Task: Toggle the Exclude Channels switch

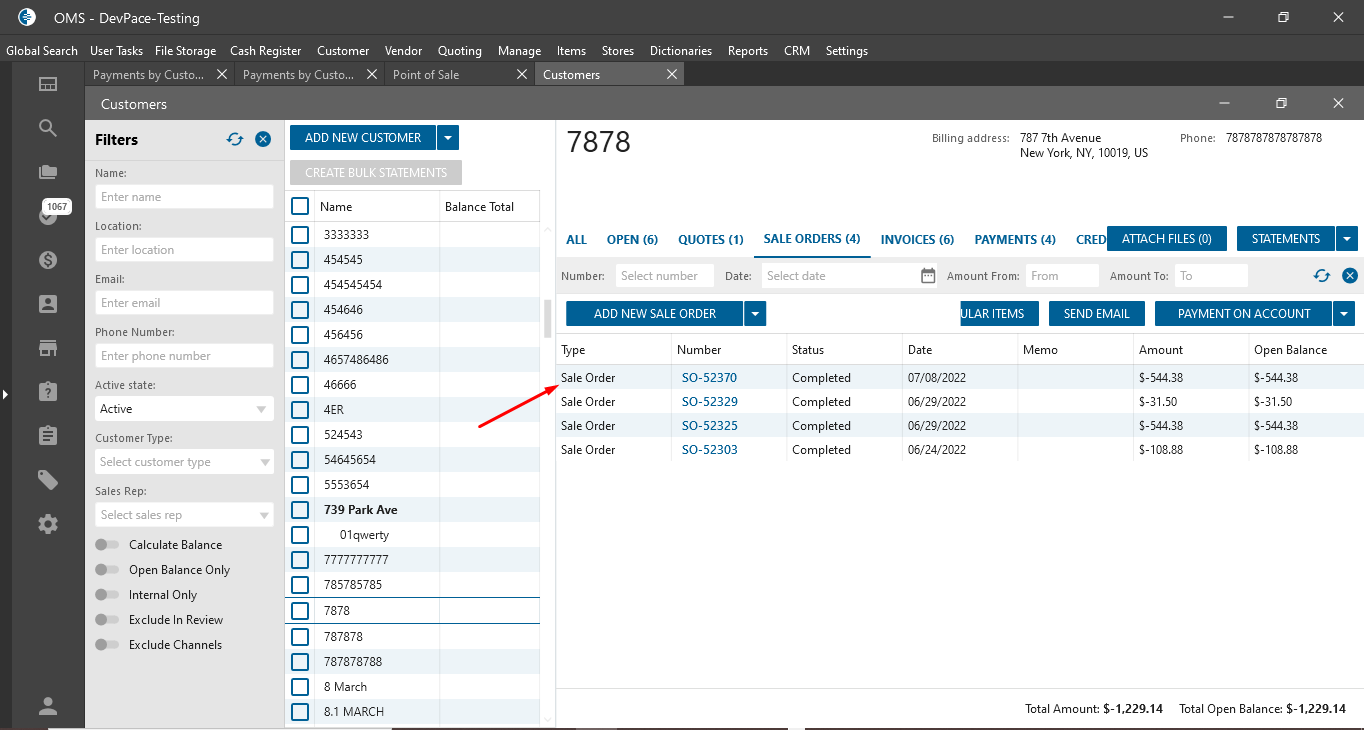Action: 106,645
